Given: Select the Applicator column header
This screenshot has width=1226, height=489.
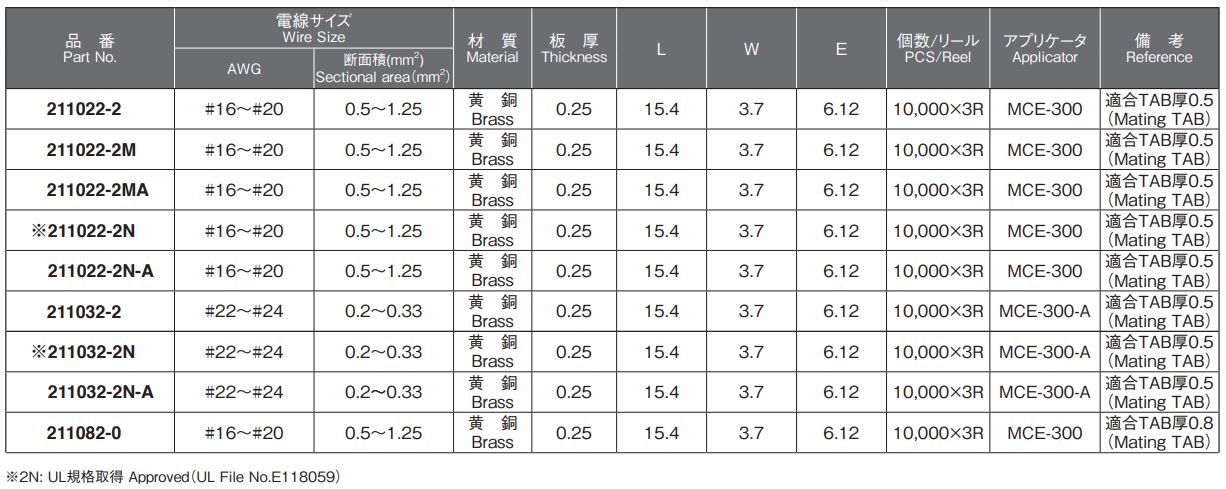Looking at the screenshot, I should click(1045, 49).
